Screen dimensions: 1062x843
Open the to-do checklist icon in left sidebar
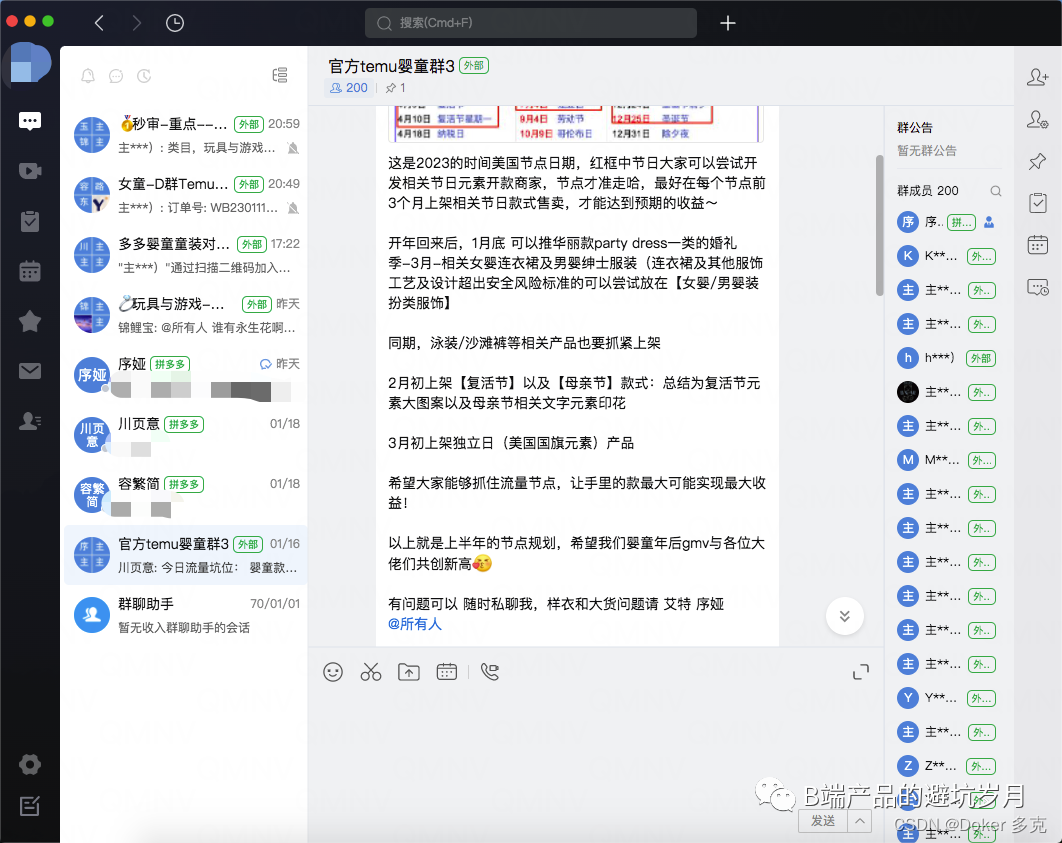pos(30,221)
